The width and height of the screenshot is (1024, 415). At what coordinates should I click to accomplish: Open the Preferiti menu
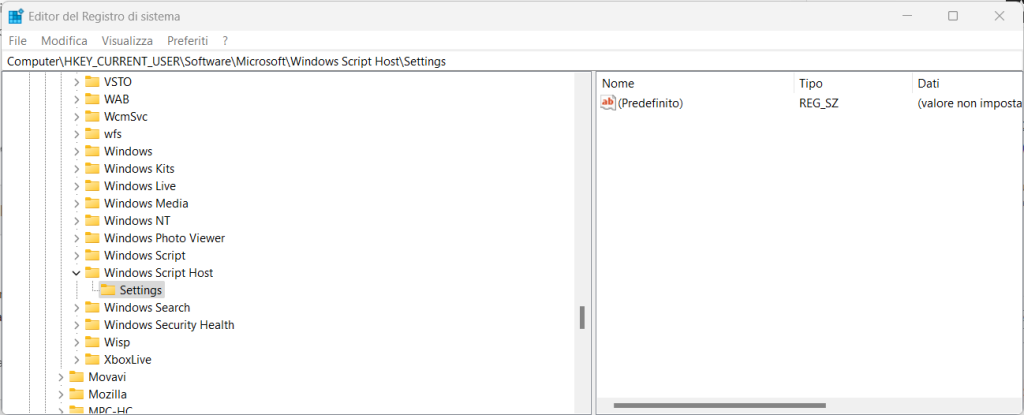pyautogui.click(x=188, y=41)
